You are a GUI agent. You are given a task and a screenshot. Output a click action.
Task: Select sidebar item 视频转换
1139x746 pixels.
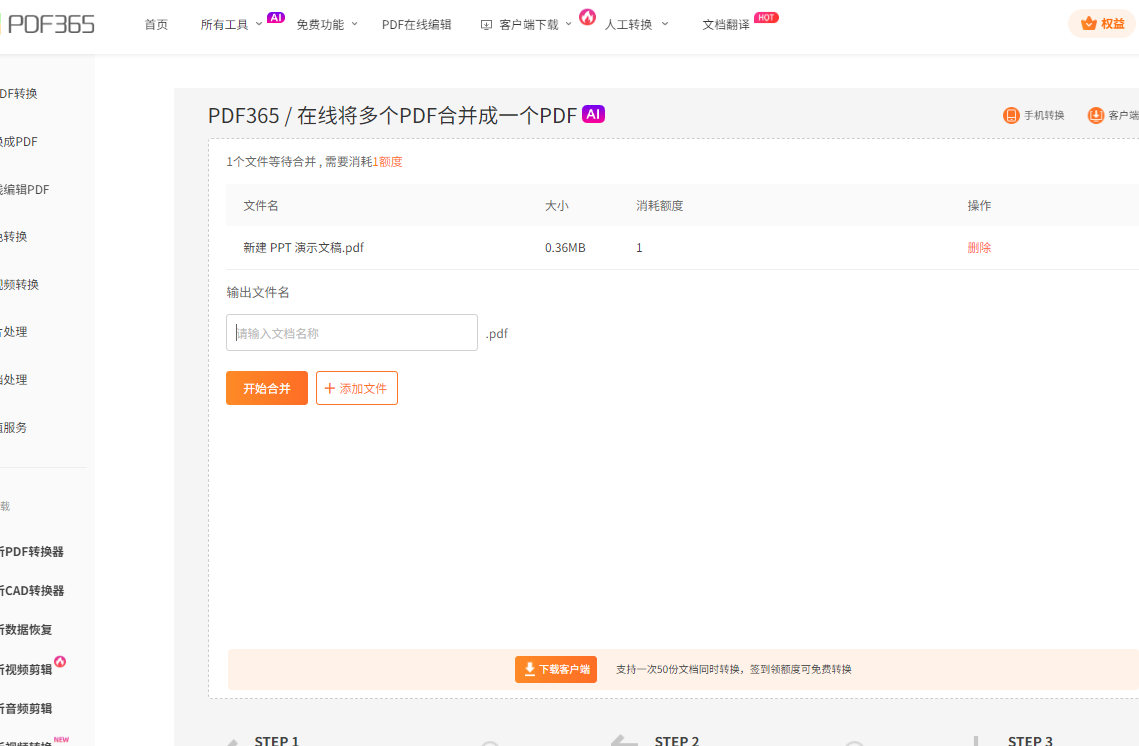(20, 285)
